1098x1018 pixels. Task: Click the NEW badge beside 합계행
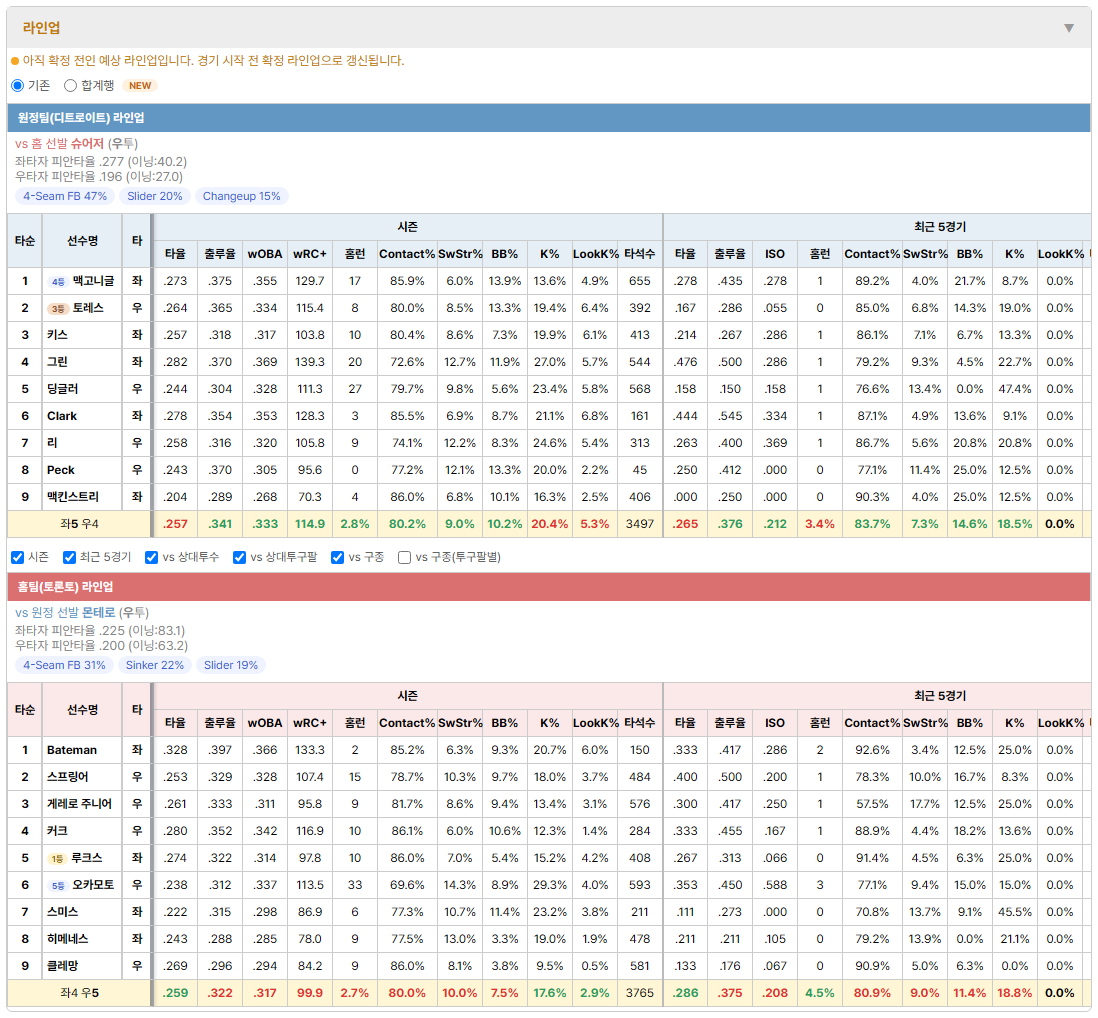coord(140,85)
